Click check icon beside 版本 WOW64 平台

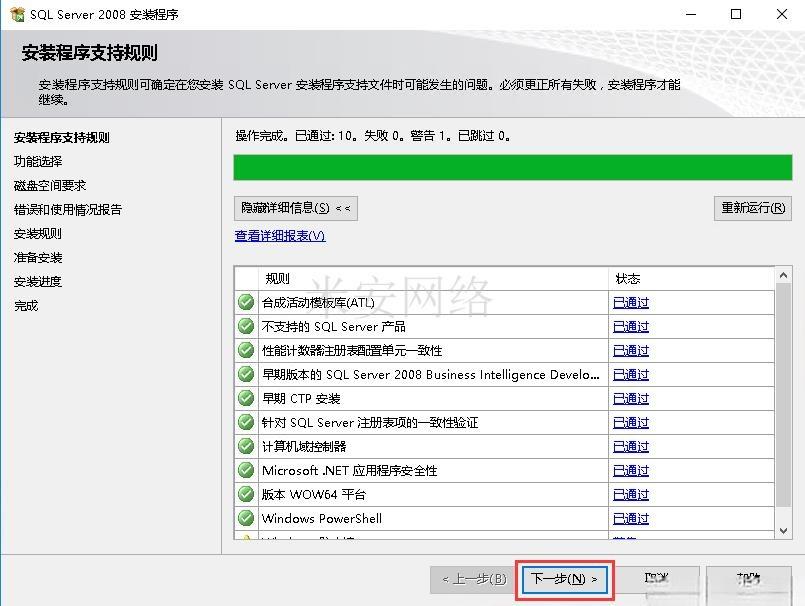click(x=246, y=494)
